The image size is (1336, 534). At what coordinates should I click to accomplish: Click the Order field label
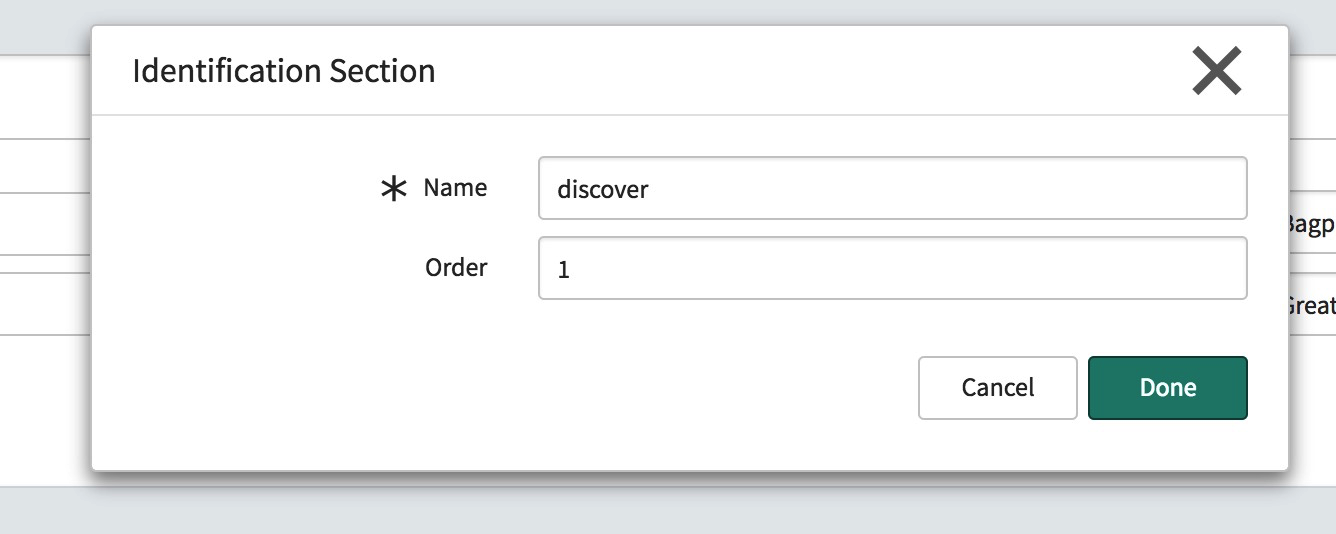click(x=456, y=268)
